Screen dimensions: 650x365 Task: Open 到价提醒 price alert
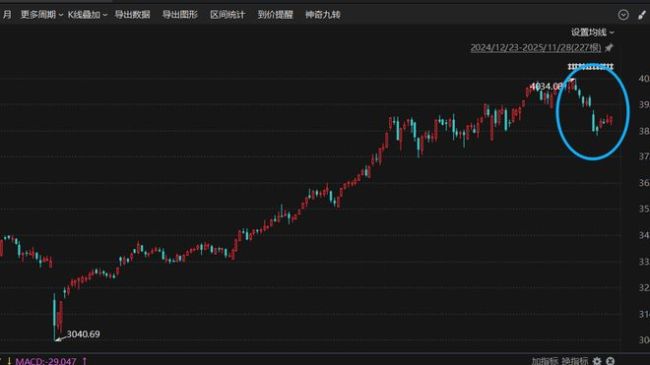tap(275, 15)
